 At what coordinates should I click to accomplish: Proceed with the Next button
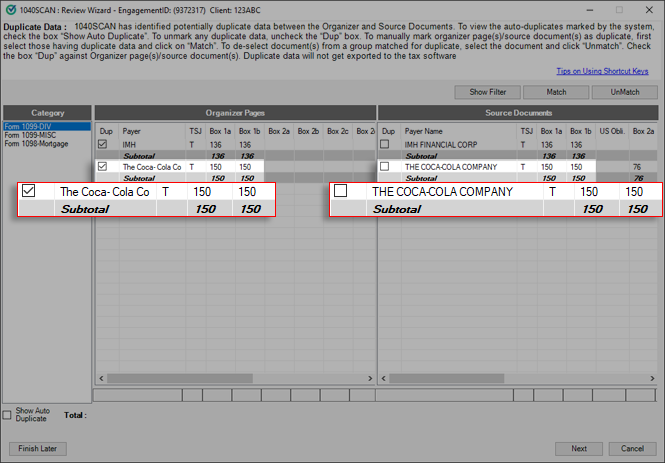[579, 449]
